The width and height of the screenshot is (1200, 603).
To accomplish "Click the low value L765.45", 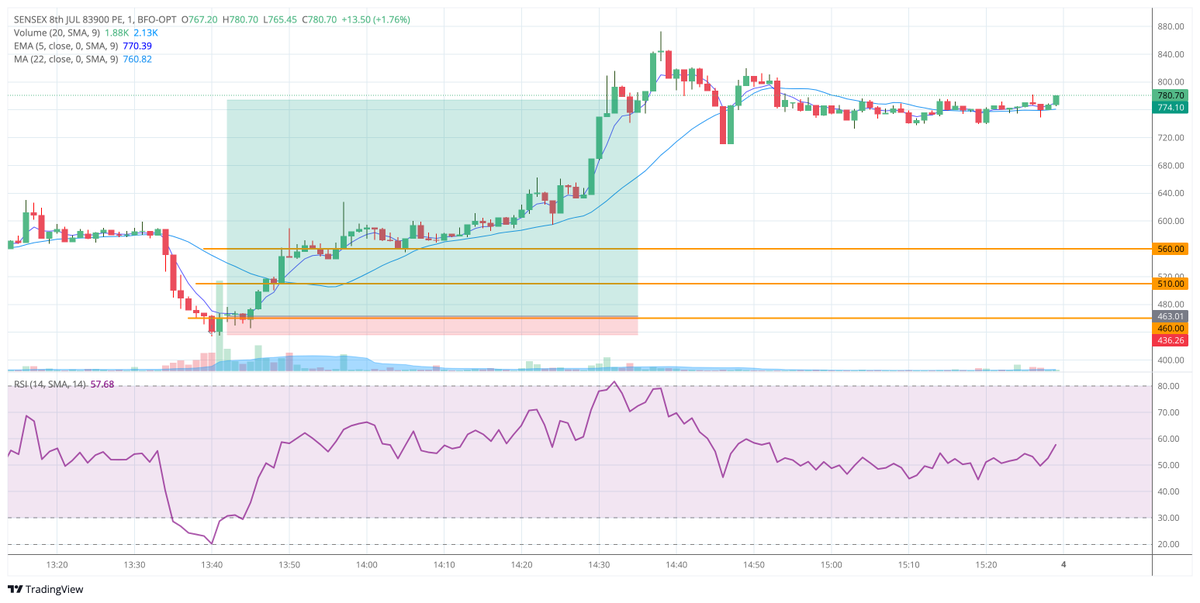I will [x=281, y=20].
